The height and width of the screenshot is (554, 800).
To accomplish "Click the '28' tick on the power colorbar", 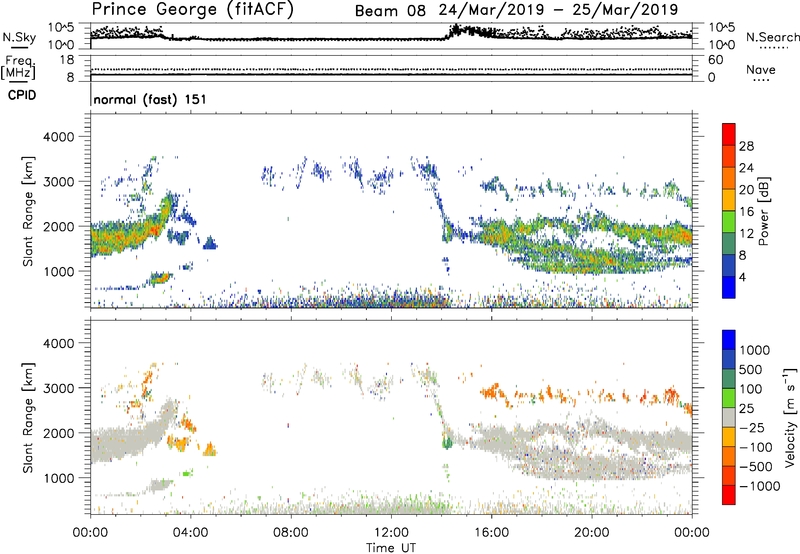I will click(x=746, y=146).
